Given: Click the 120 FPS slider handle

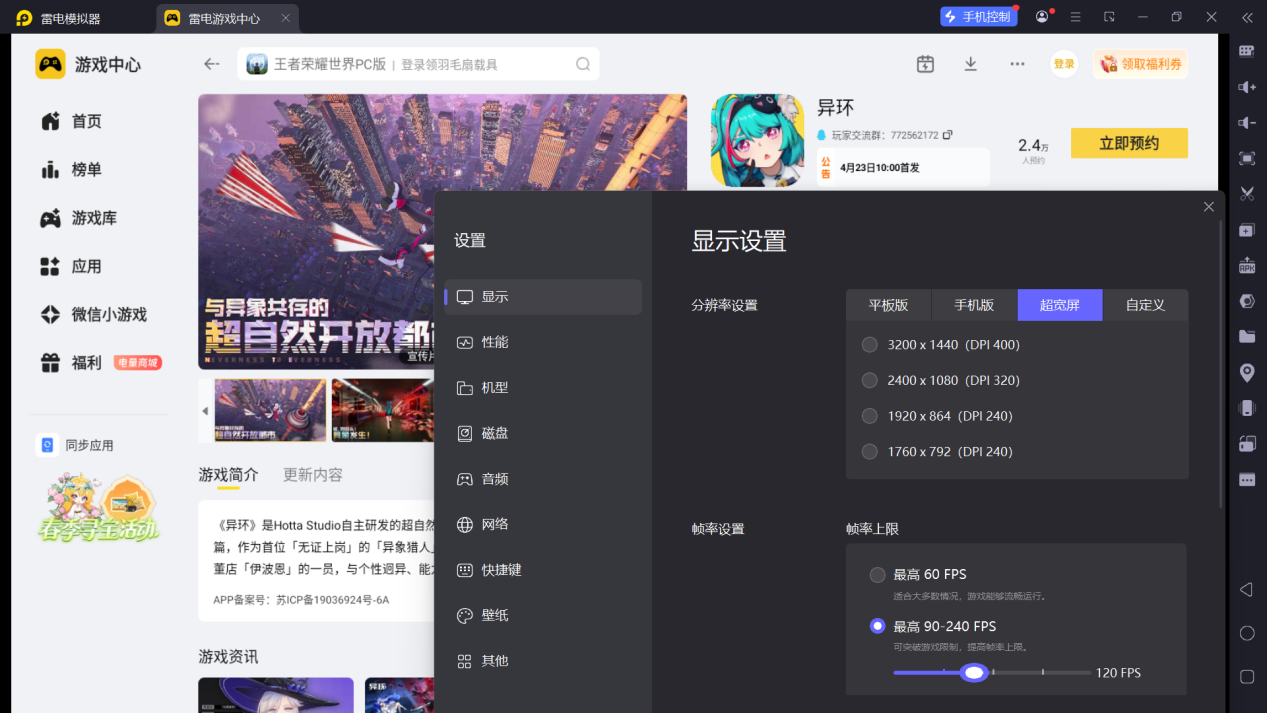Looking at the screenshot, I should (974, 672).
